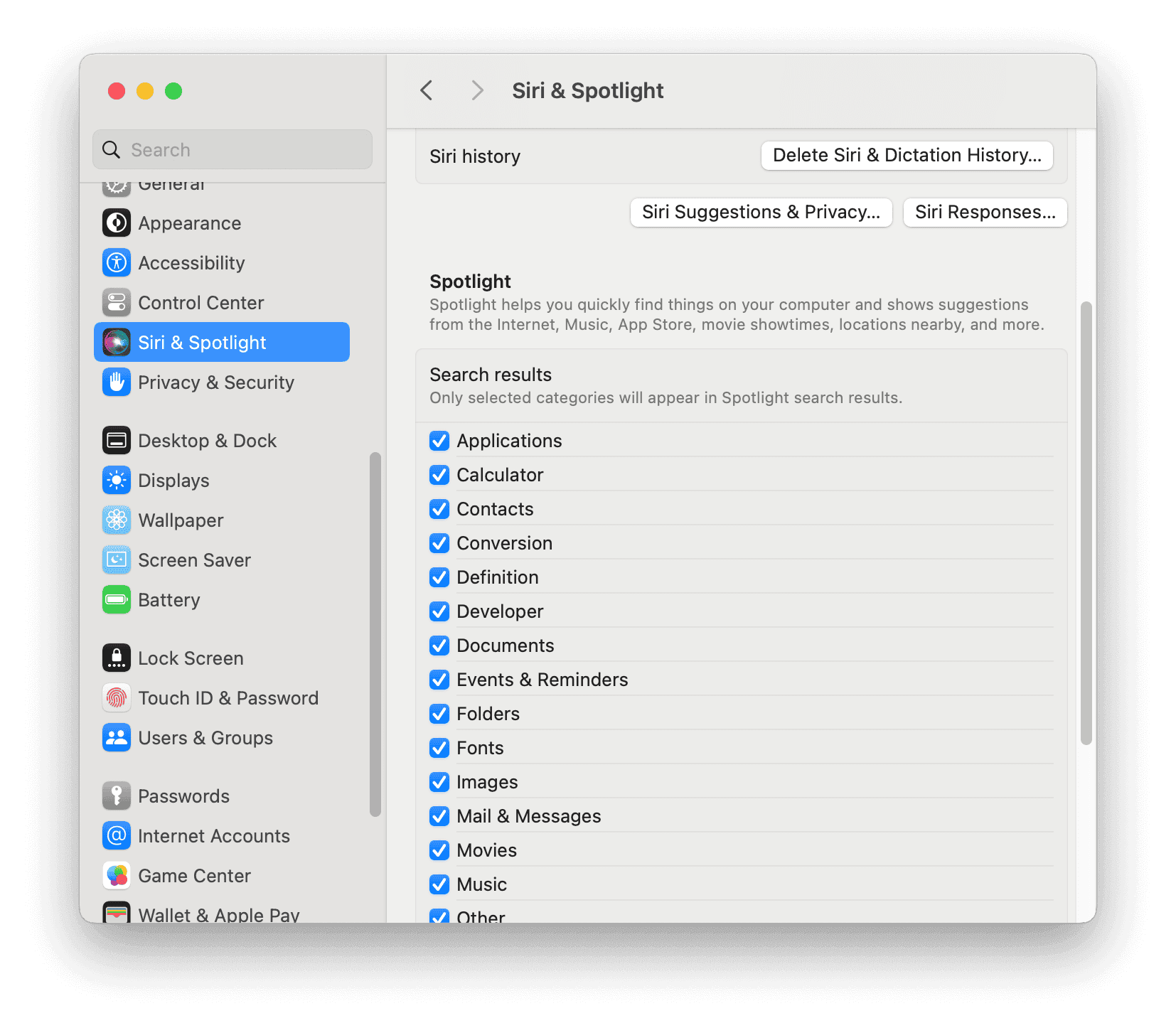Click the Spotlight section heading
The height and width of the screenshot is (1028, 1176).
[x=470, y=282]
